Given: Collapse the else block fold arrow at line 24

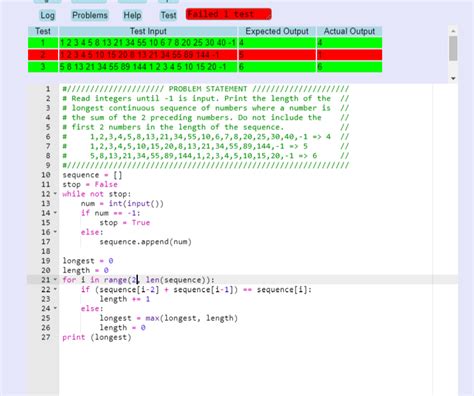Looking at the screenshot, I should tap(55, 308).
